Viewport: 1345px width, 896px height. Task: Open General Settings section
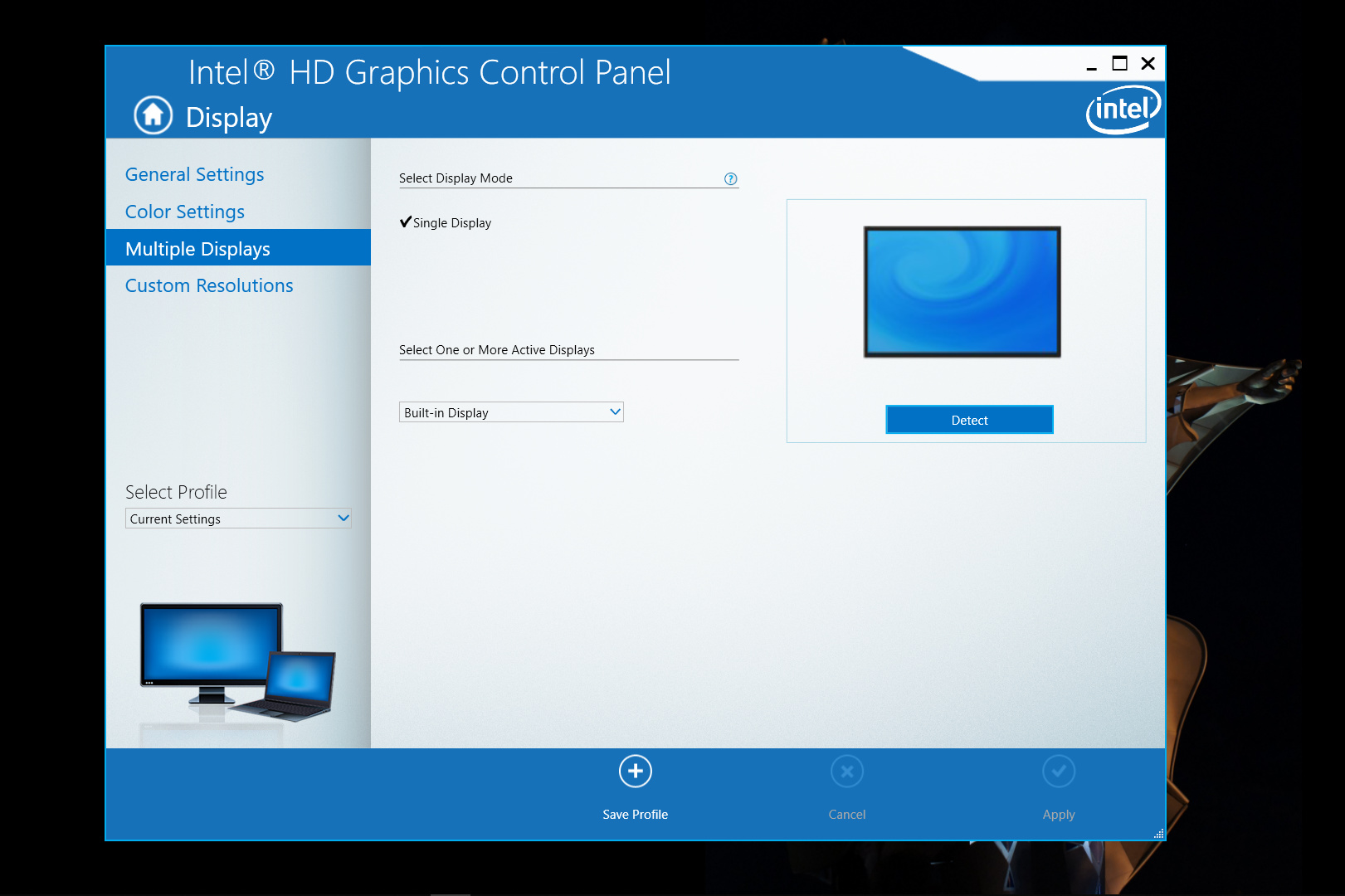[195, 174]
